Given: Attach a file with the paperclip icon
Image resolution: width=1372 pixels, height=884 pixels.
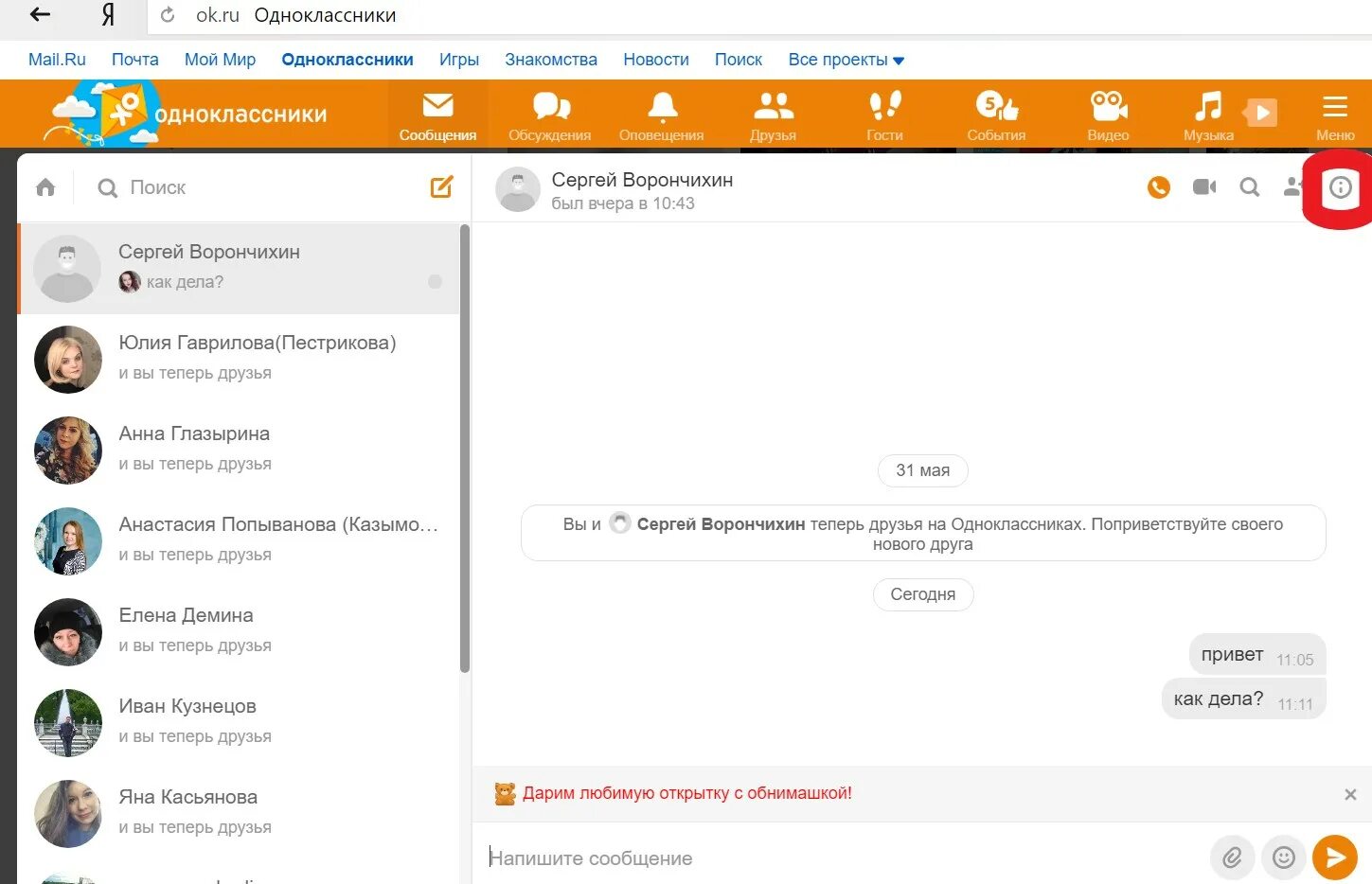Looking at the screenshot, I should (x=1233, y=857).
